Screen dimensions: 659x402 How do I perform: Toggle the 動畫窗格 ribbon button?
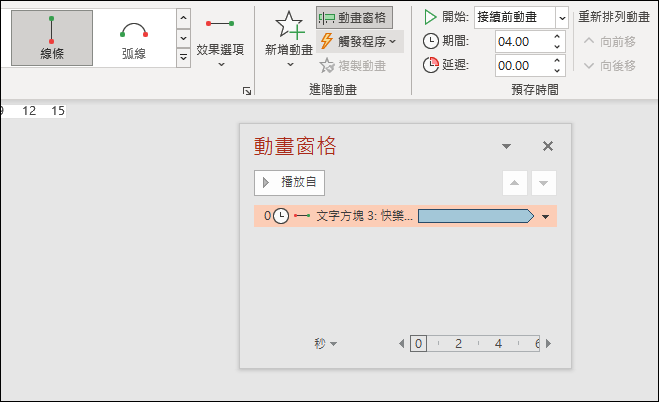pos(354,18)
